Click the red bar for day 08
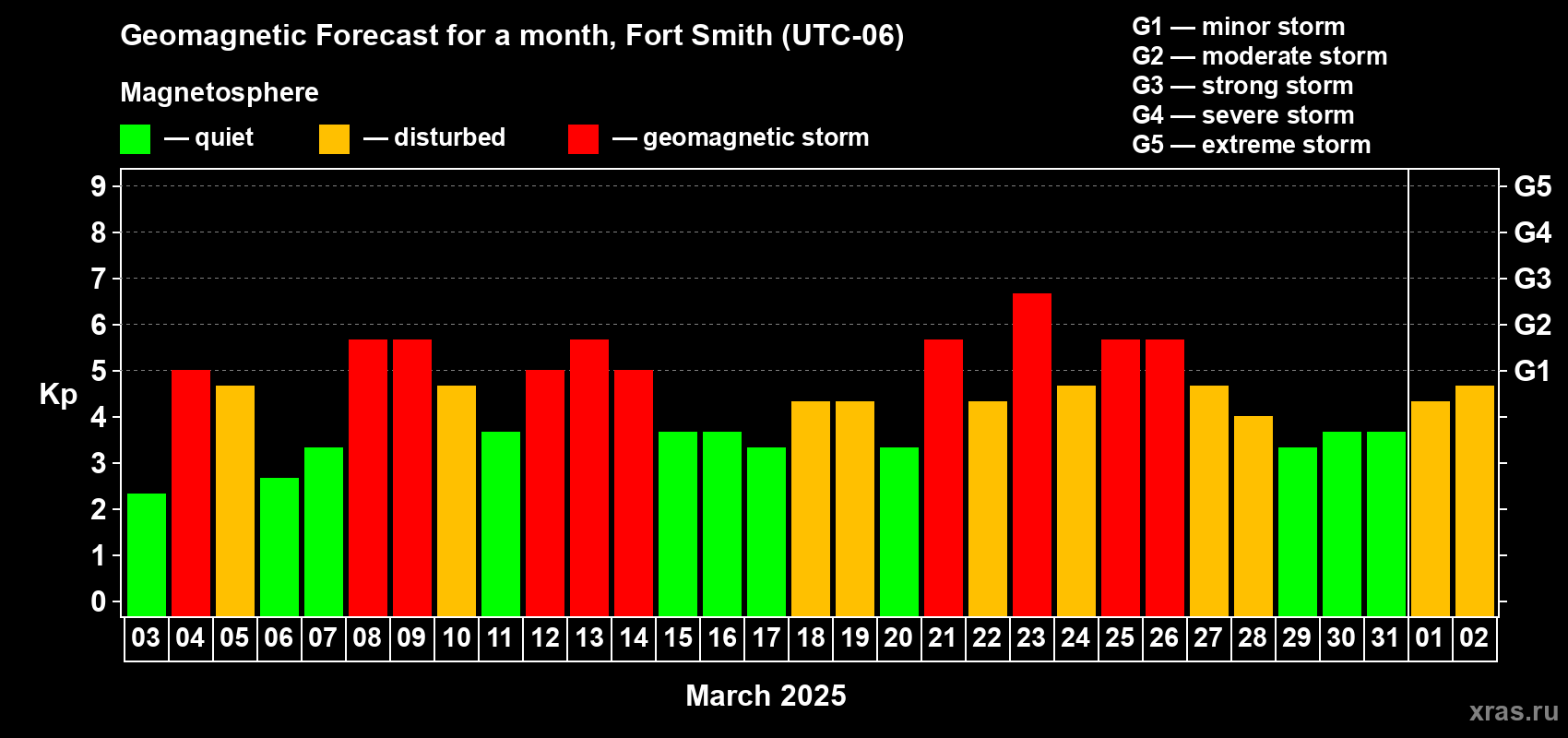 point(368,478)
